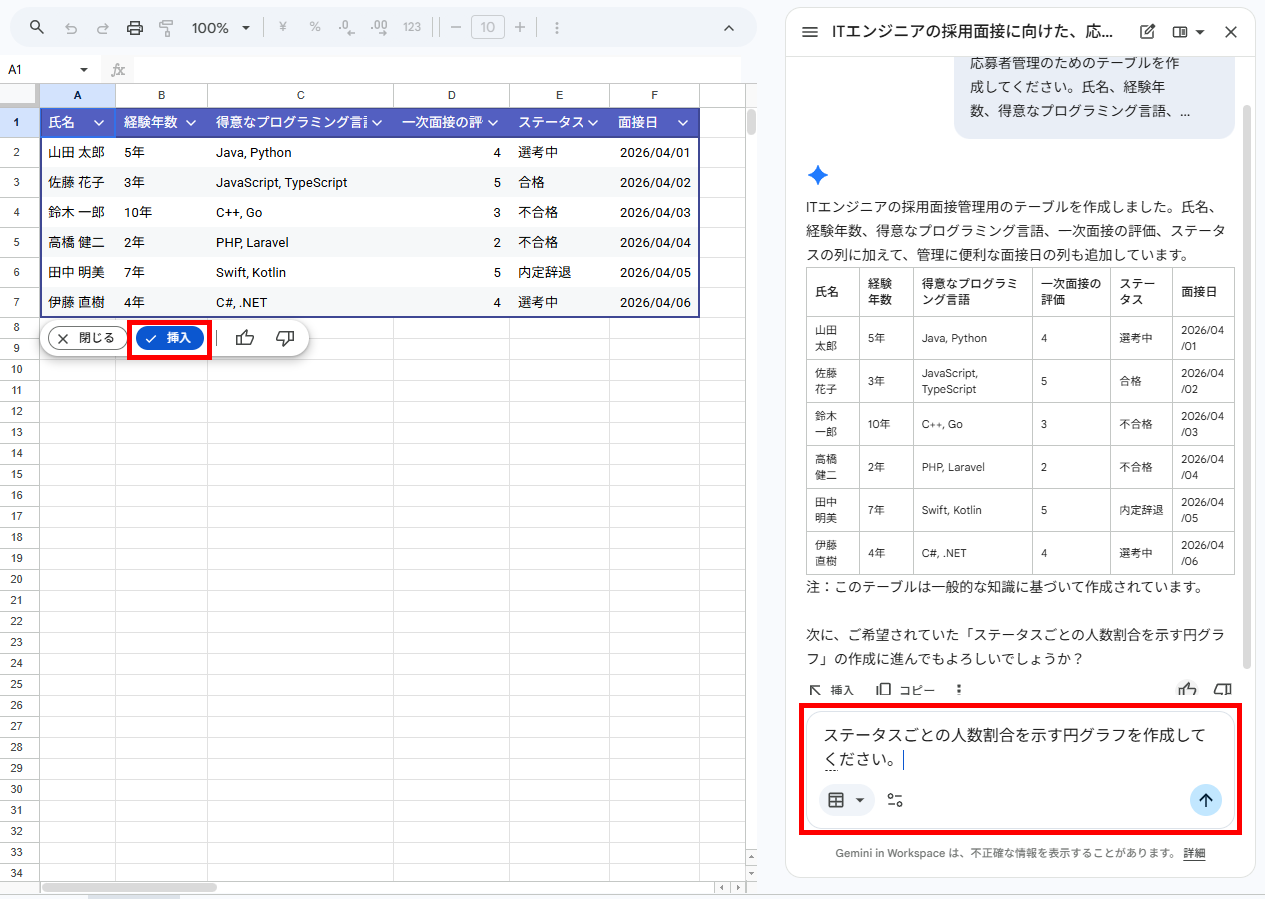Open the 詳細 link in Gemini footer
This screenshot has height=899, width=1265.
point(1194,853)
